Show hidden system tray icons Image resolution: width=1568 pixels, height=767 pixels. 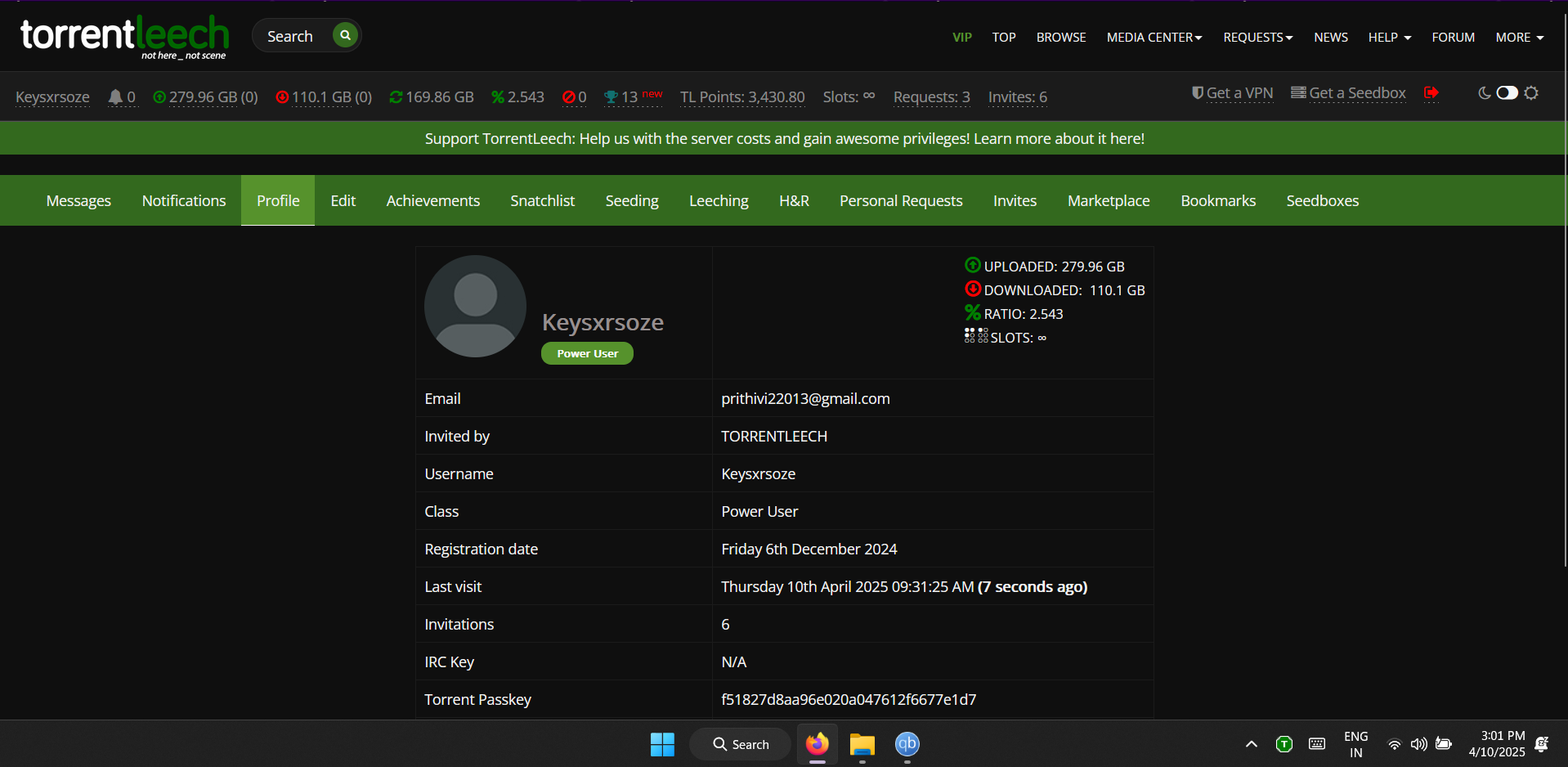1251,744
